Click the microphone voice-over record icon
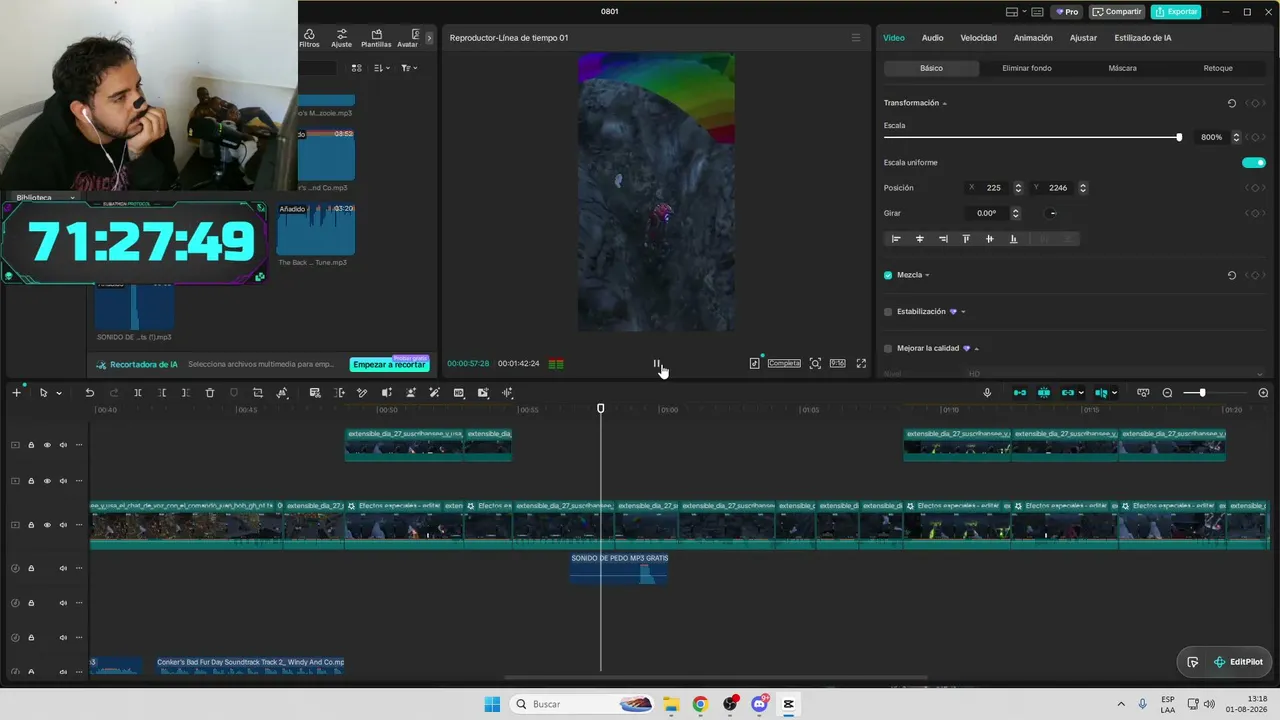This screenshot has width=1280, height=720. tap(987, 393)
